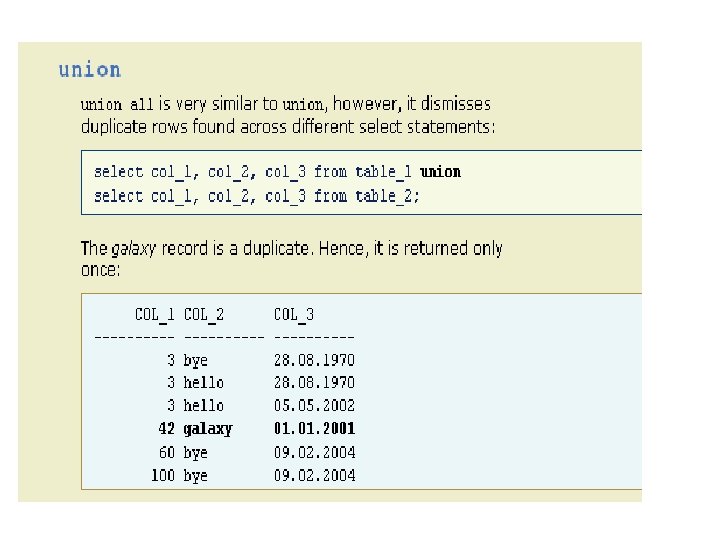
Task: Click 'table_1' in the first select statement
Action: (383, 172)
